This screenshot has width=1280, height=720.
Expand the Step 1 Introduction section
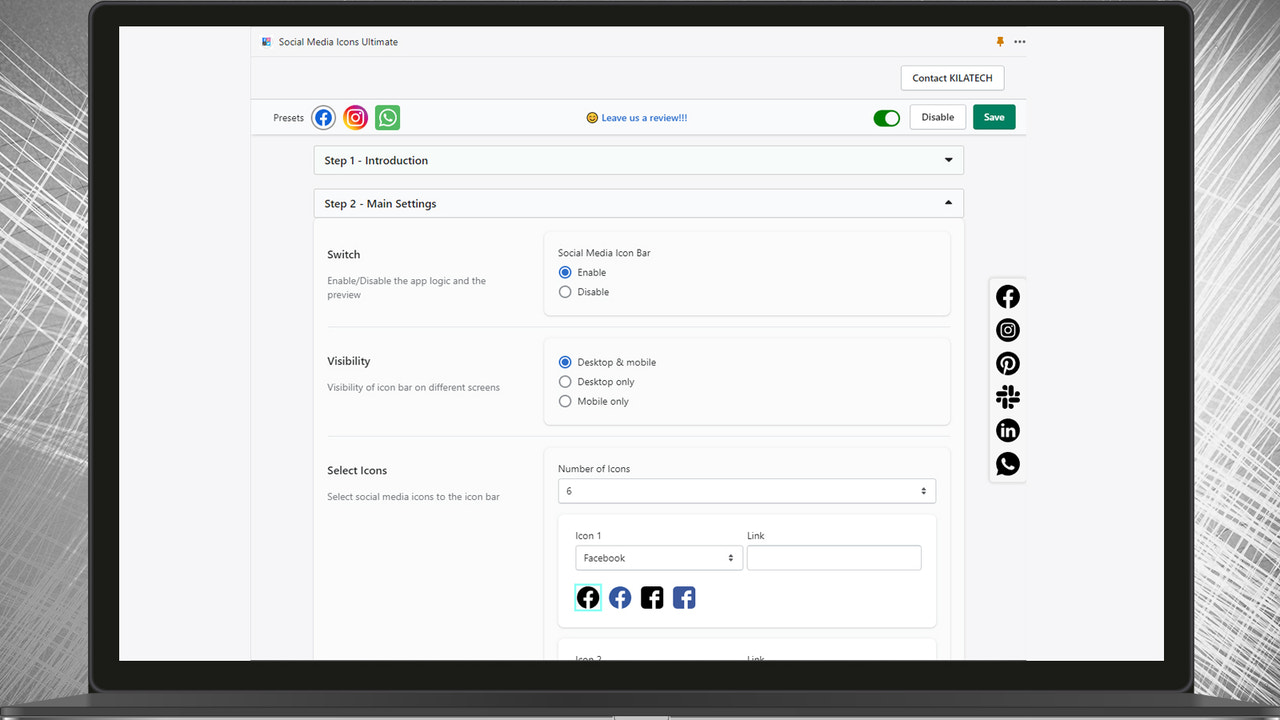pyautogui.click(x=947, y=160)
